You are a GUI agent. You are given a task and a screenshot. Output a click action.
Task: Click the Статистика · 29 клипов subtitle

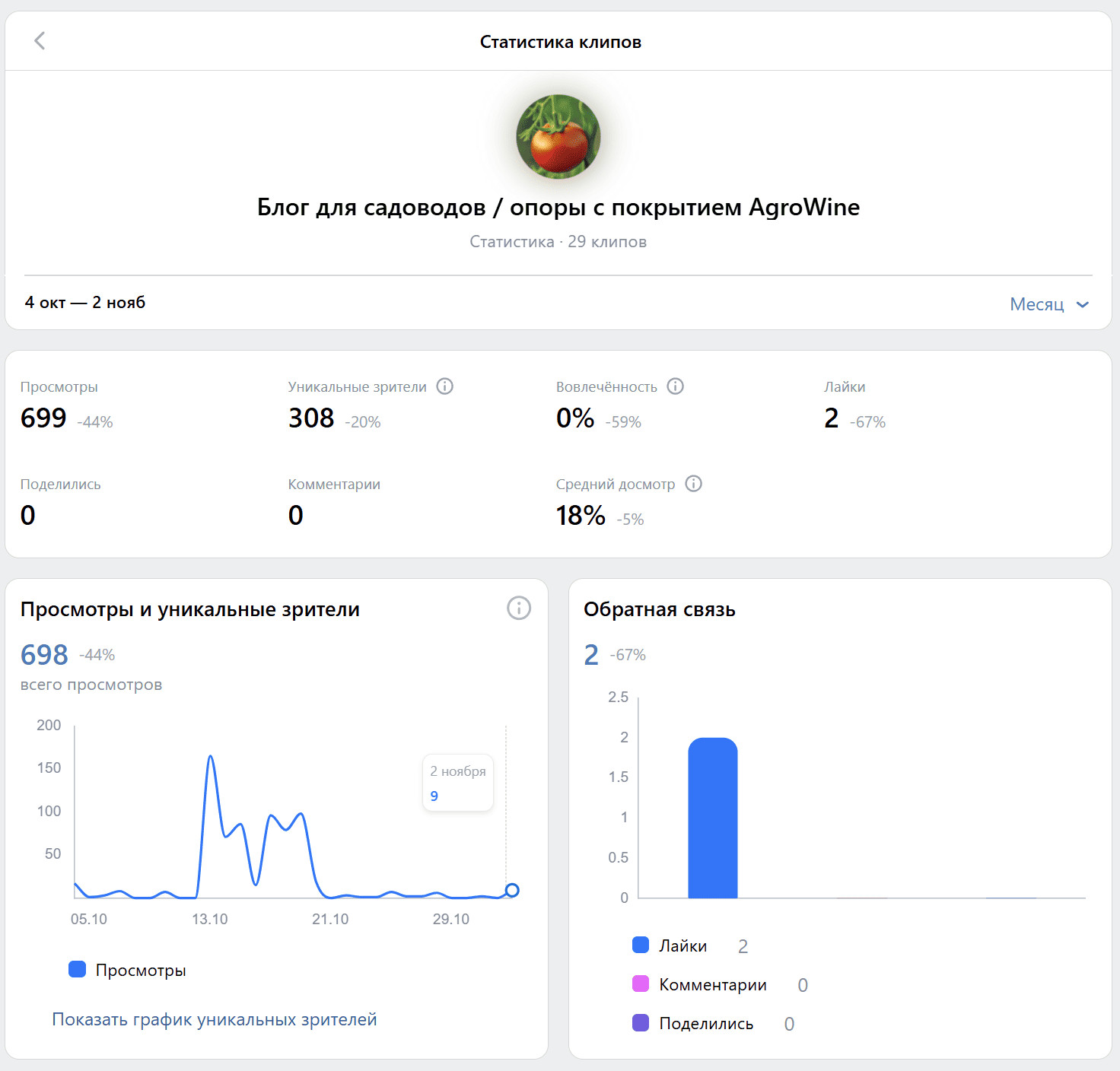click(x=558, y=242)
